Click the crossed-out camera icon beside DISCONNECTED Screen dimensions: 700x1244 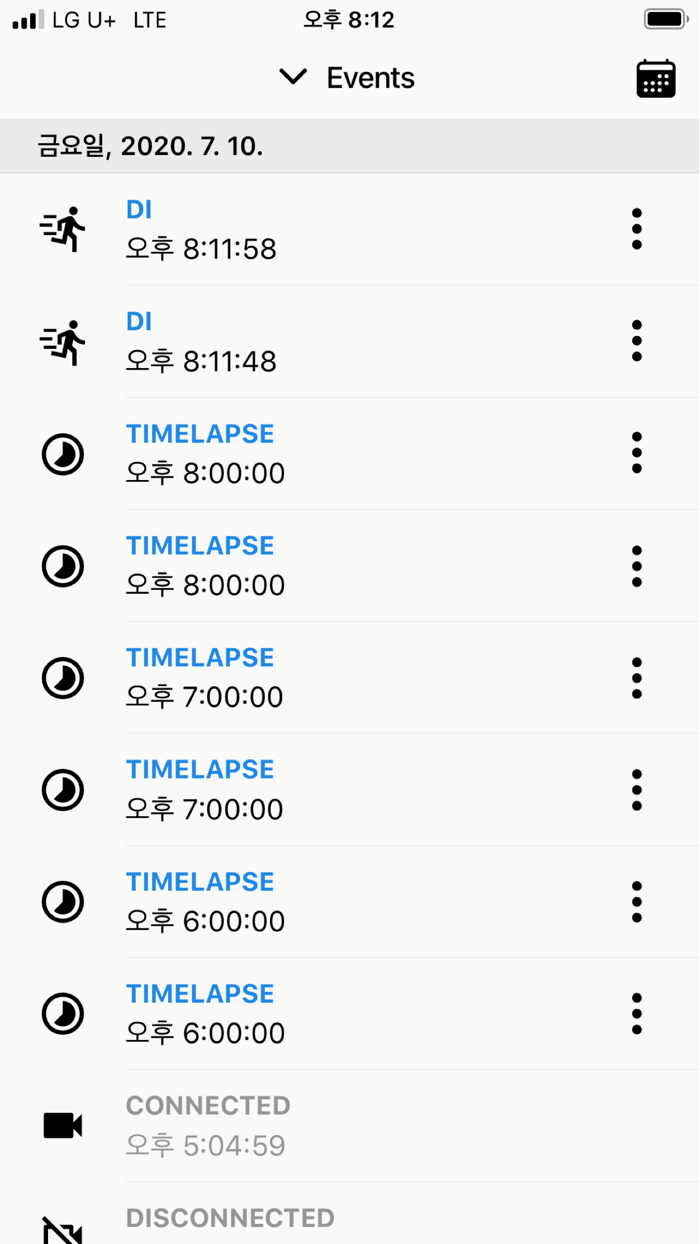pyautogui.click(x=63, y=1229)
